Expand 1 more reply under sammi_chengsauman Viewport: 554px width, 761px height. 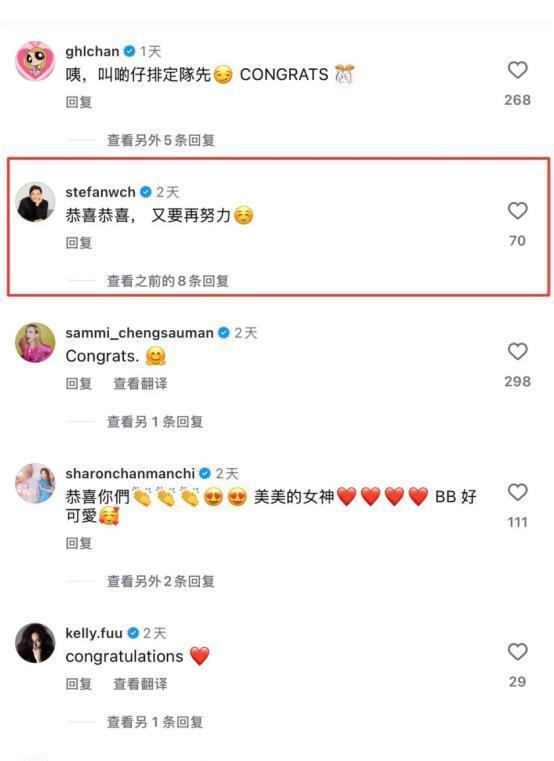(155, 422)
